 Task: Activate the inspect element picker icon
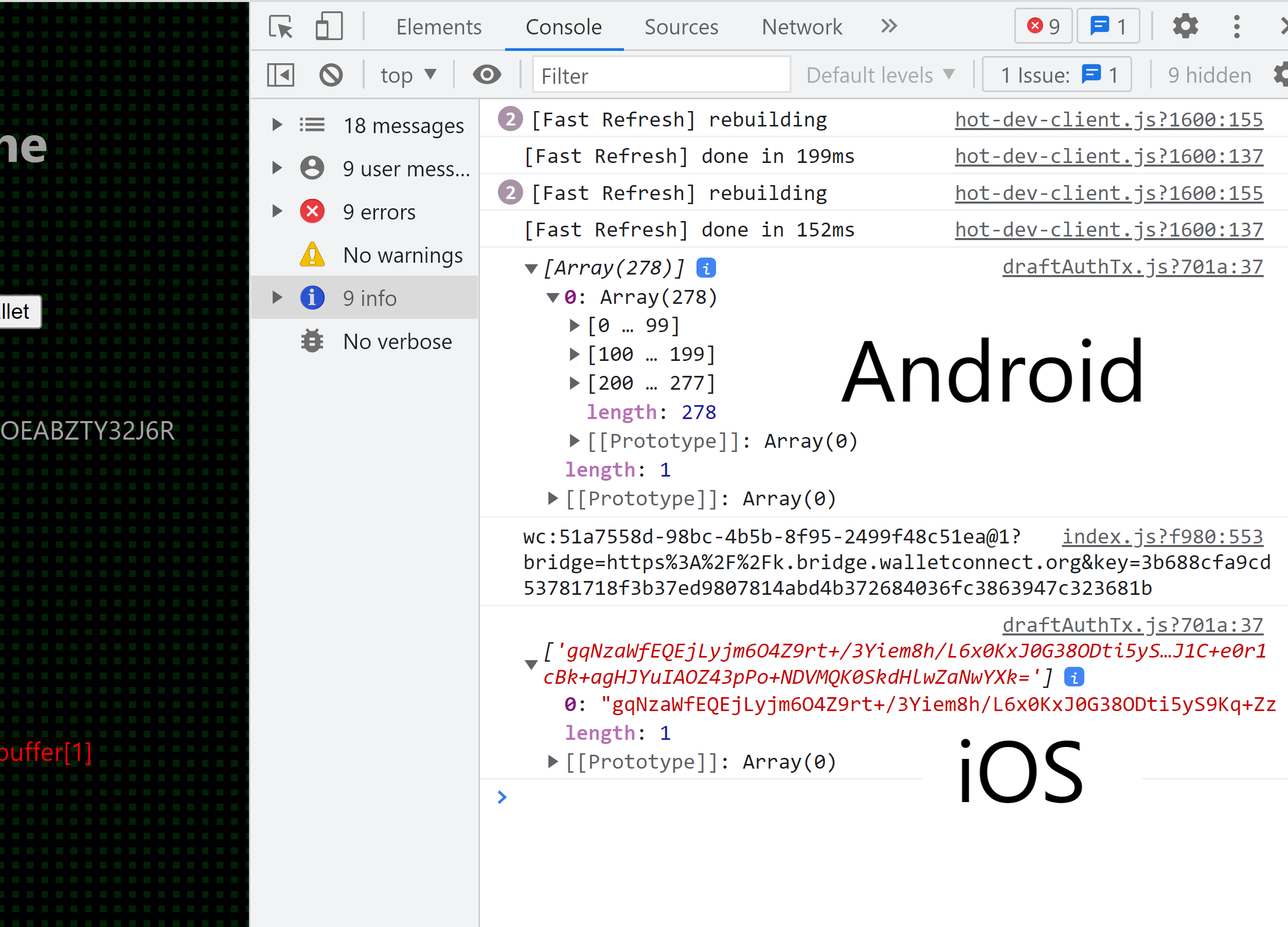pyautogui.click(x=280, y=27)
